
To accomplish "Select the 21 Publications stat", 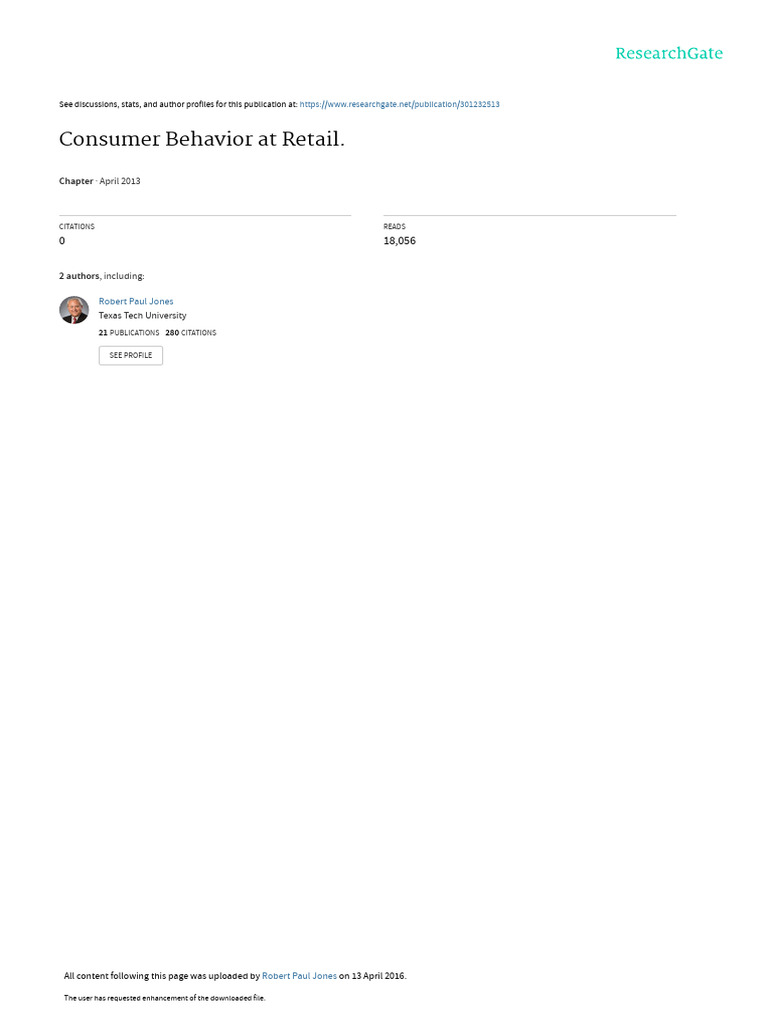I will point(129,333).
